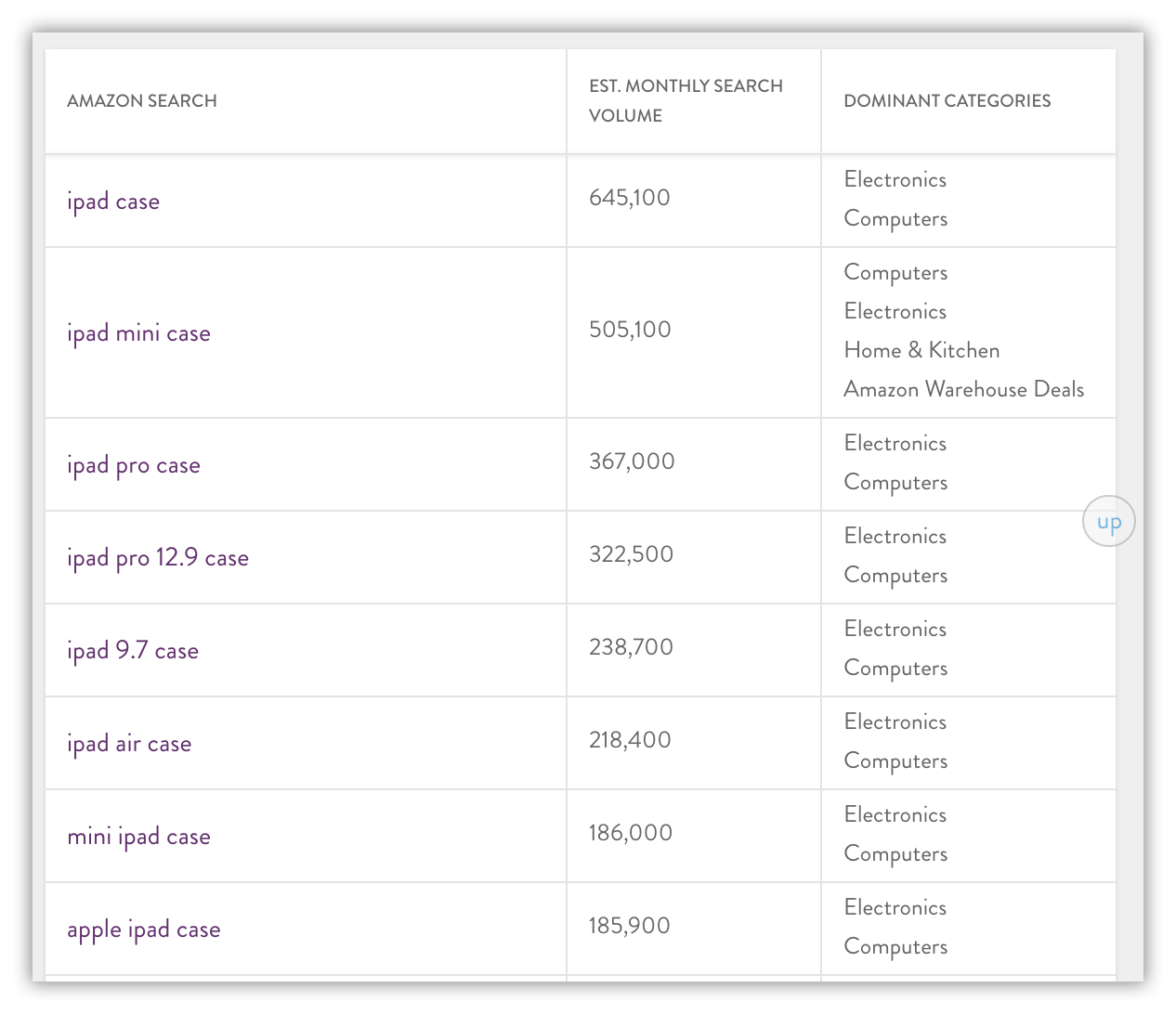Select the 322,500 volume value
Screen dimensions: 1176x1014
(x=631, y=554)
